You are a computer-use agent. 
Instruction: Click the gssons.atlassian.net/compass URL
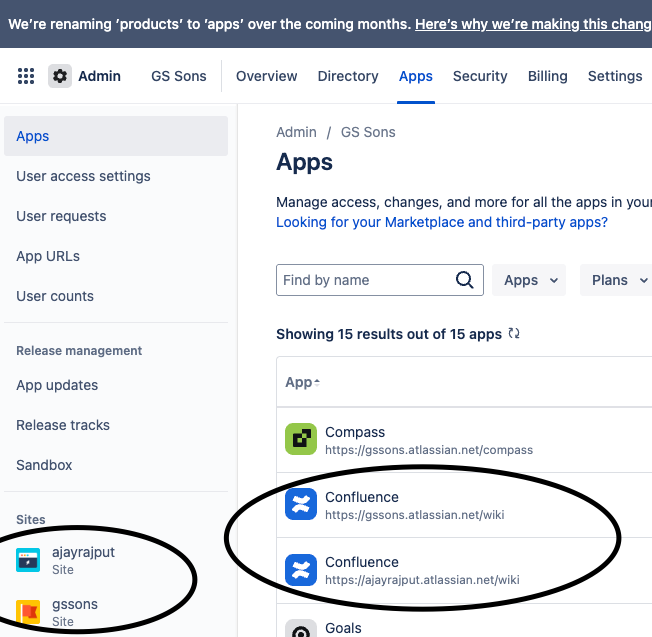tap(429, 450)
